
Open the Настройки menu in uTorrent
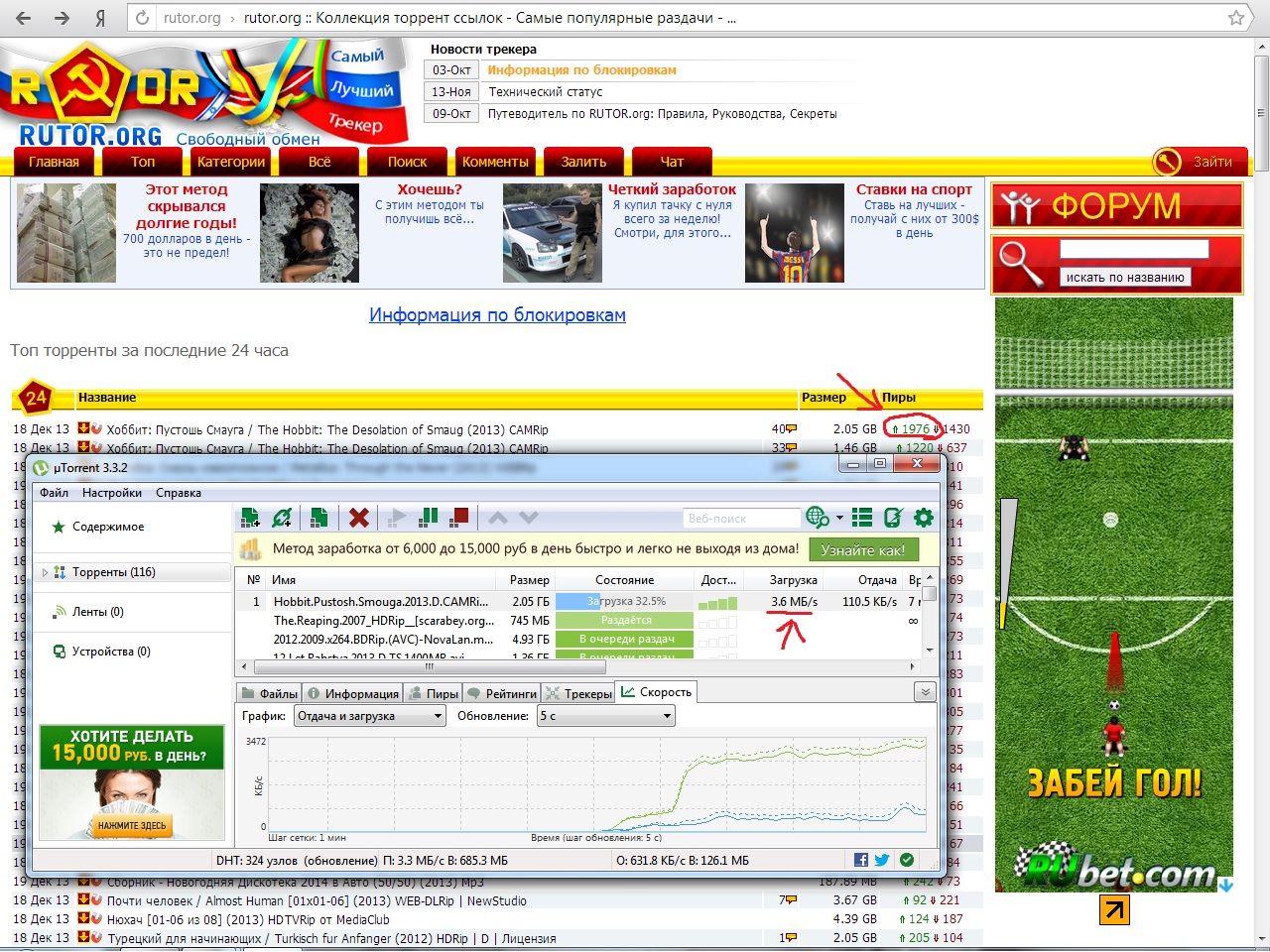pos(111,493)
